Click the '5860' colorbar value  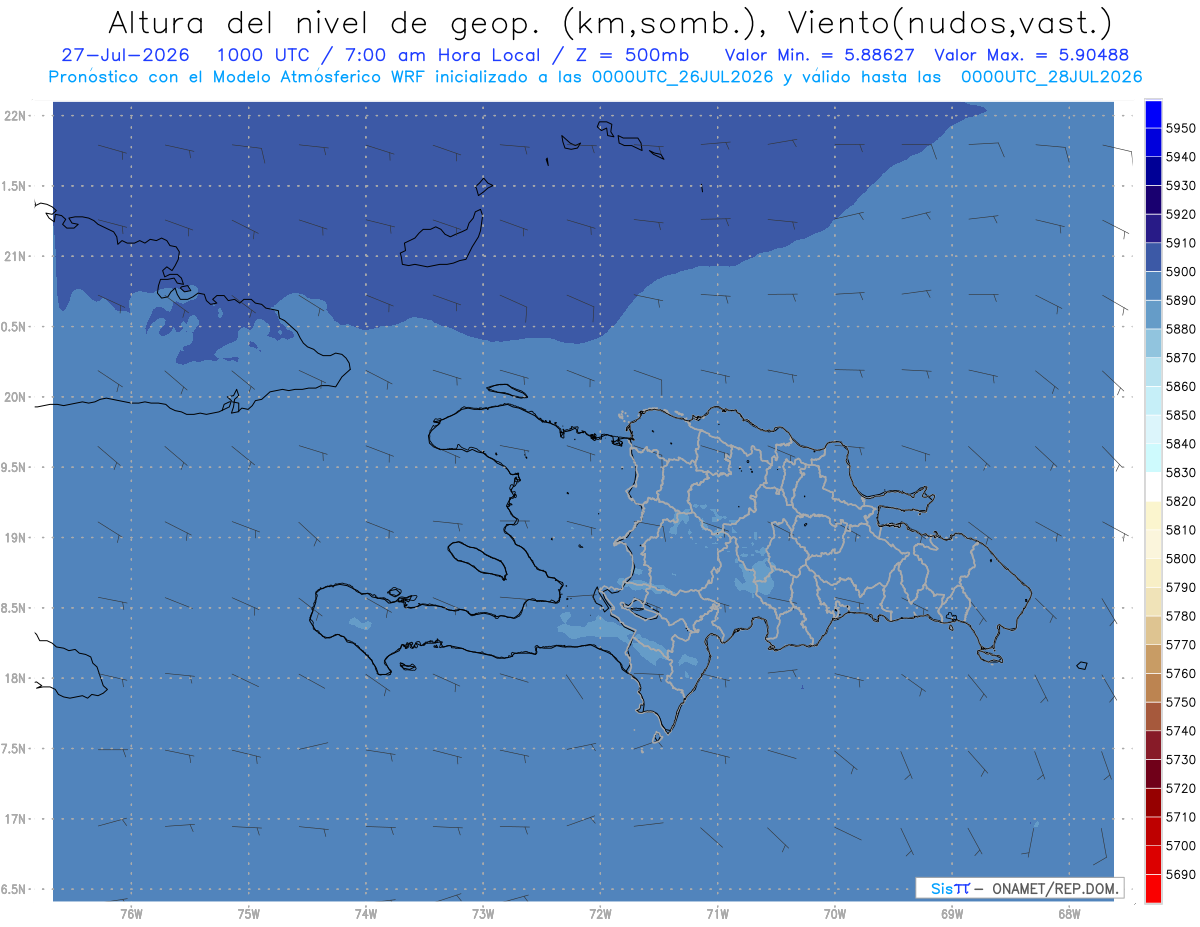(x=1180, y=386)
